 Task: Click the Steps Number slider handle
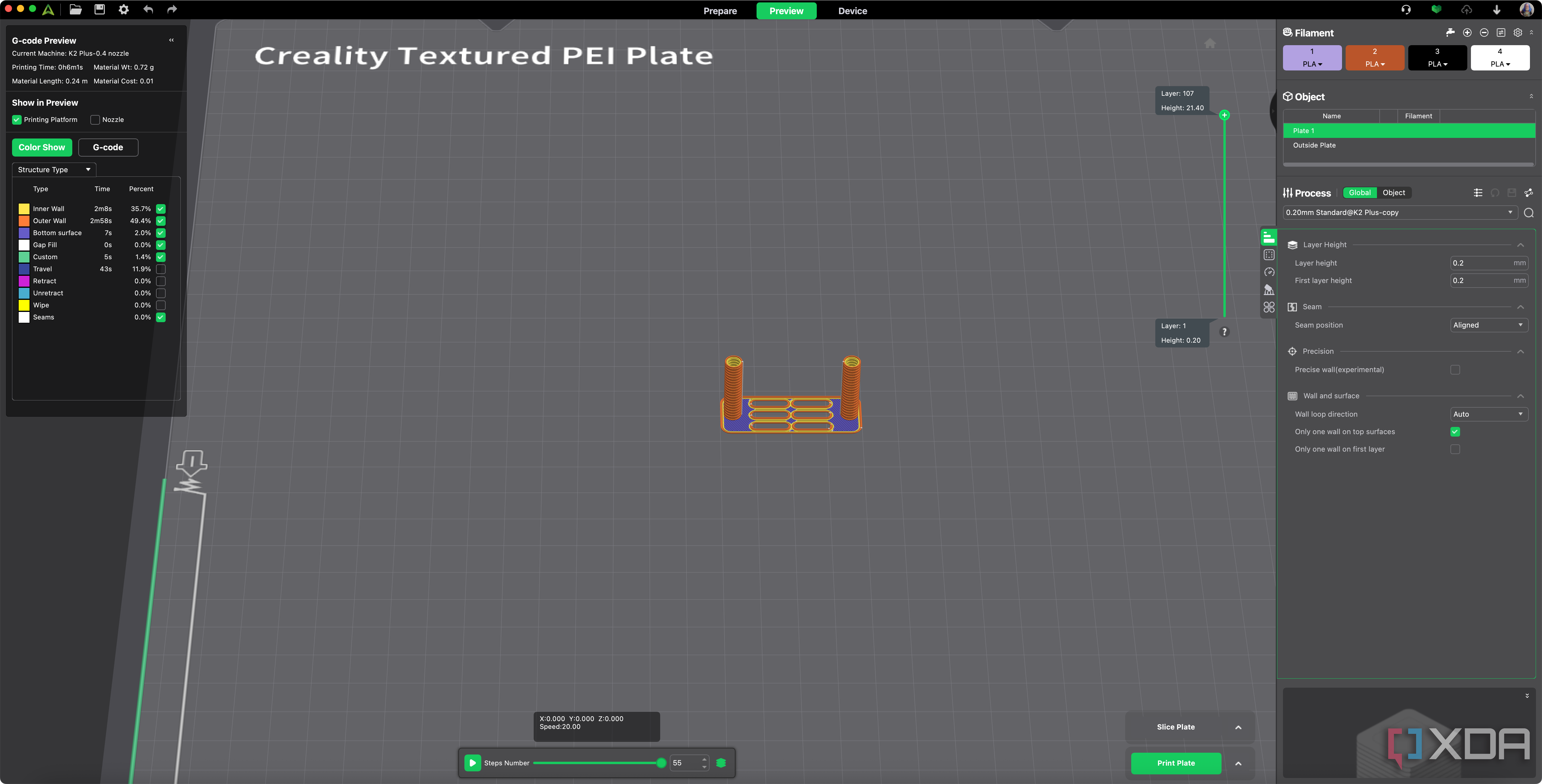click(x=661, y=763)
